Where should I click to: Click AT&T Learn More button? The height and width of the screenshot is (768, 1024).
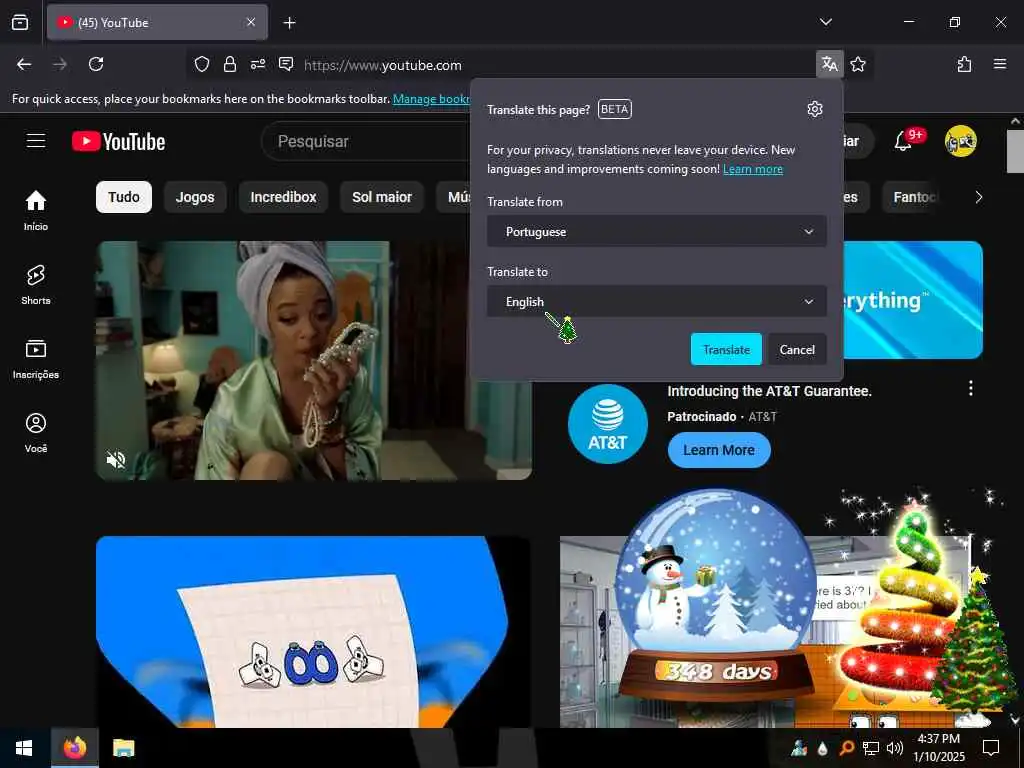[719, 450]
